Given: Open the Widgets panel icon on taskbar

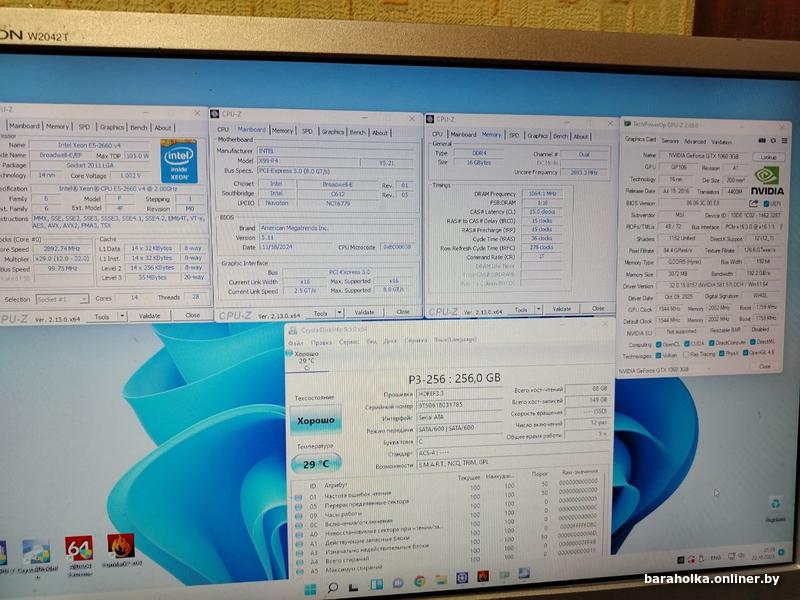Looking at the screenshot, I should point(377,585).
